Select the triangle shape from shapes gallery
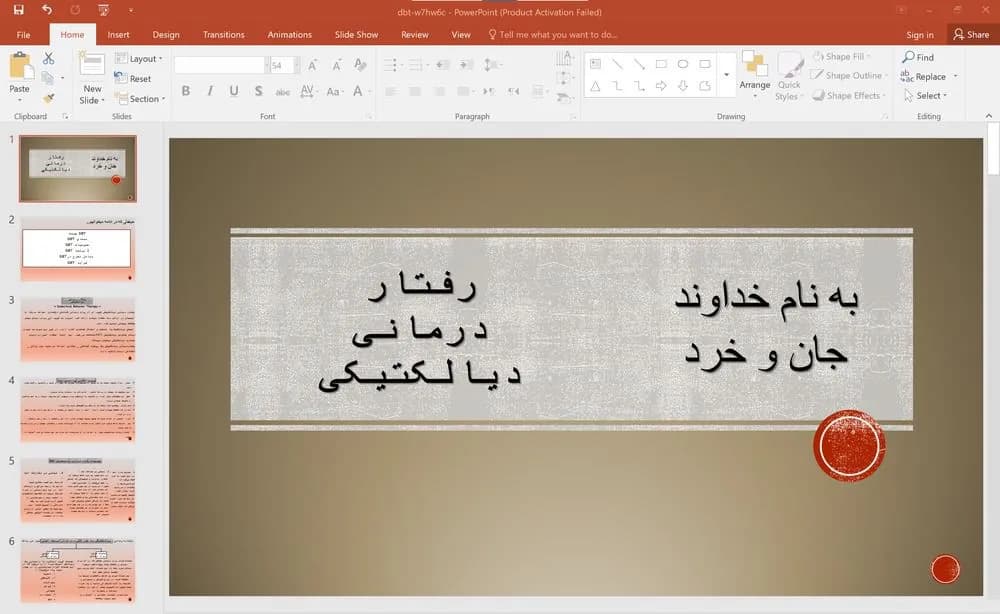 (x=595, y=86)
